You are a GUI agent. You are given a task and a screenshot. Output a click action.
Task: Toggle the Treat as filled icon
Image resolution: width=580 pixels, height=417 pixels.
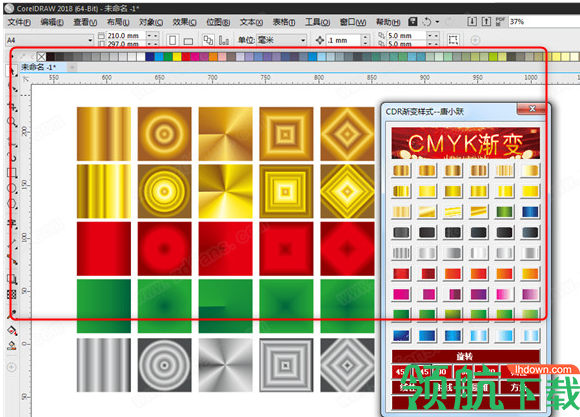[453, 40]
